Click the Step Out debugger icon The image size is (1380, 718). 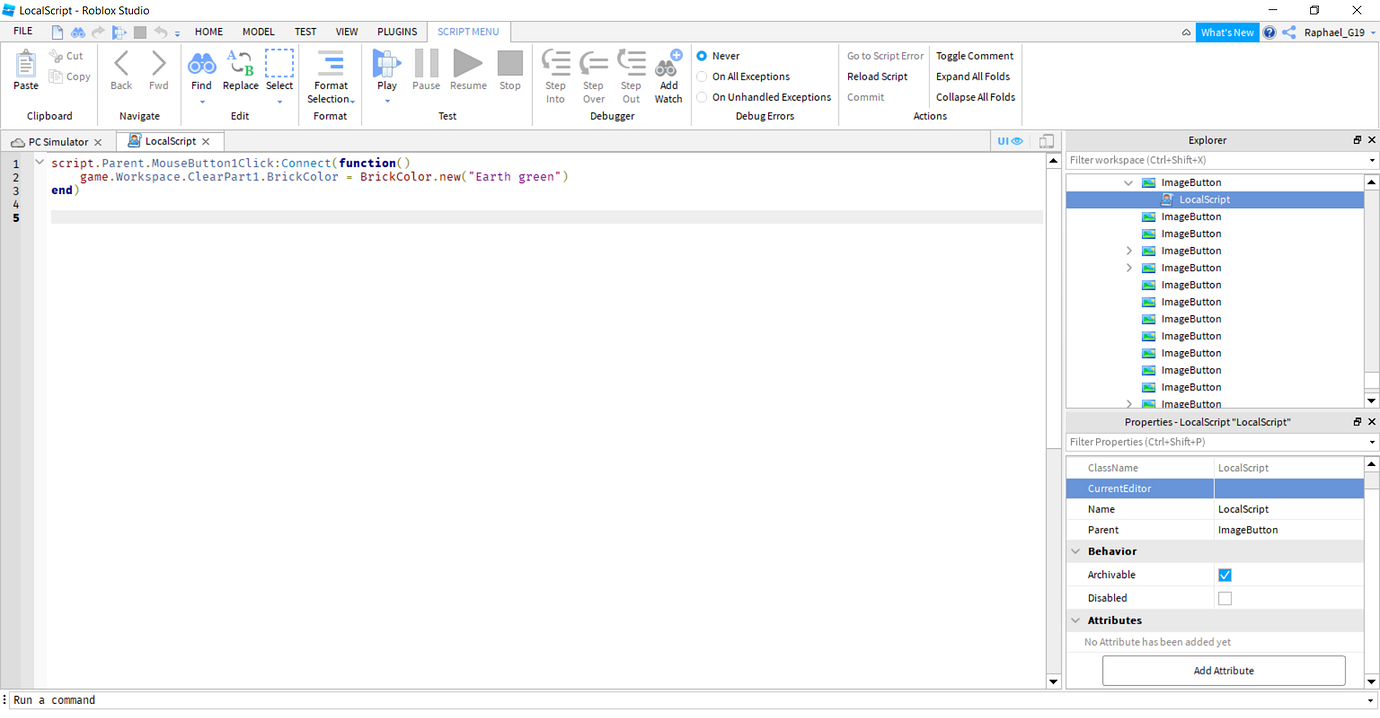(631, 63)
